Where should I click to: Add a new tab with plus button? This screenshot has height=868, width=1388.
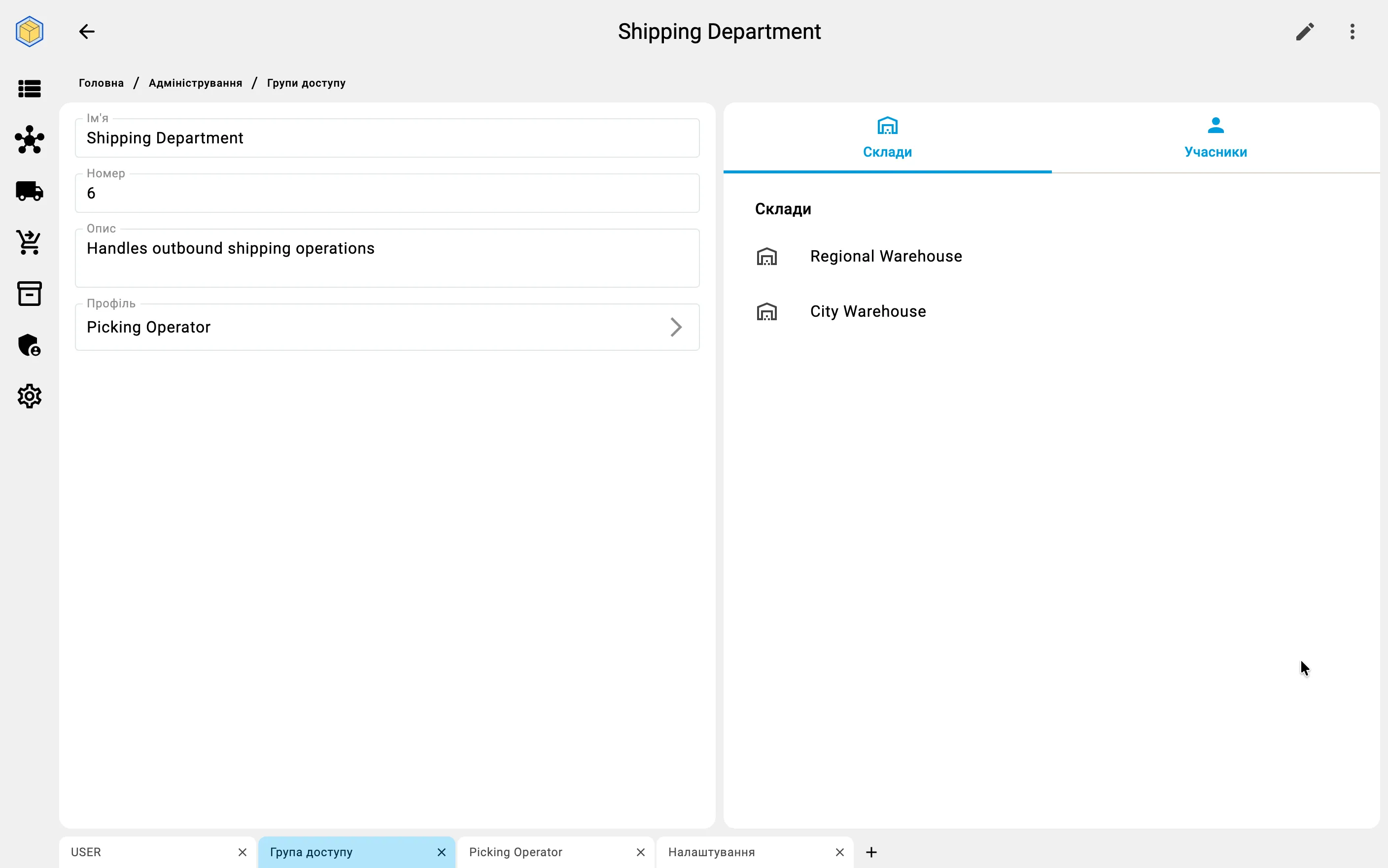(871, 853)
